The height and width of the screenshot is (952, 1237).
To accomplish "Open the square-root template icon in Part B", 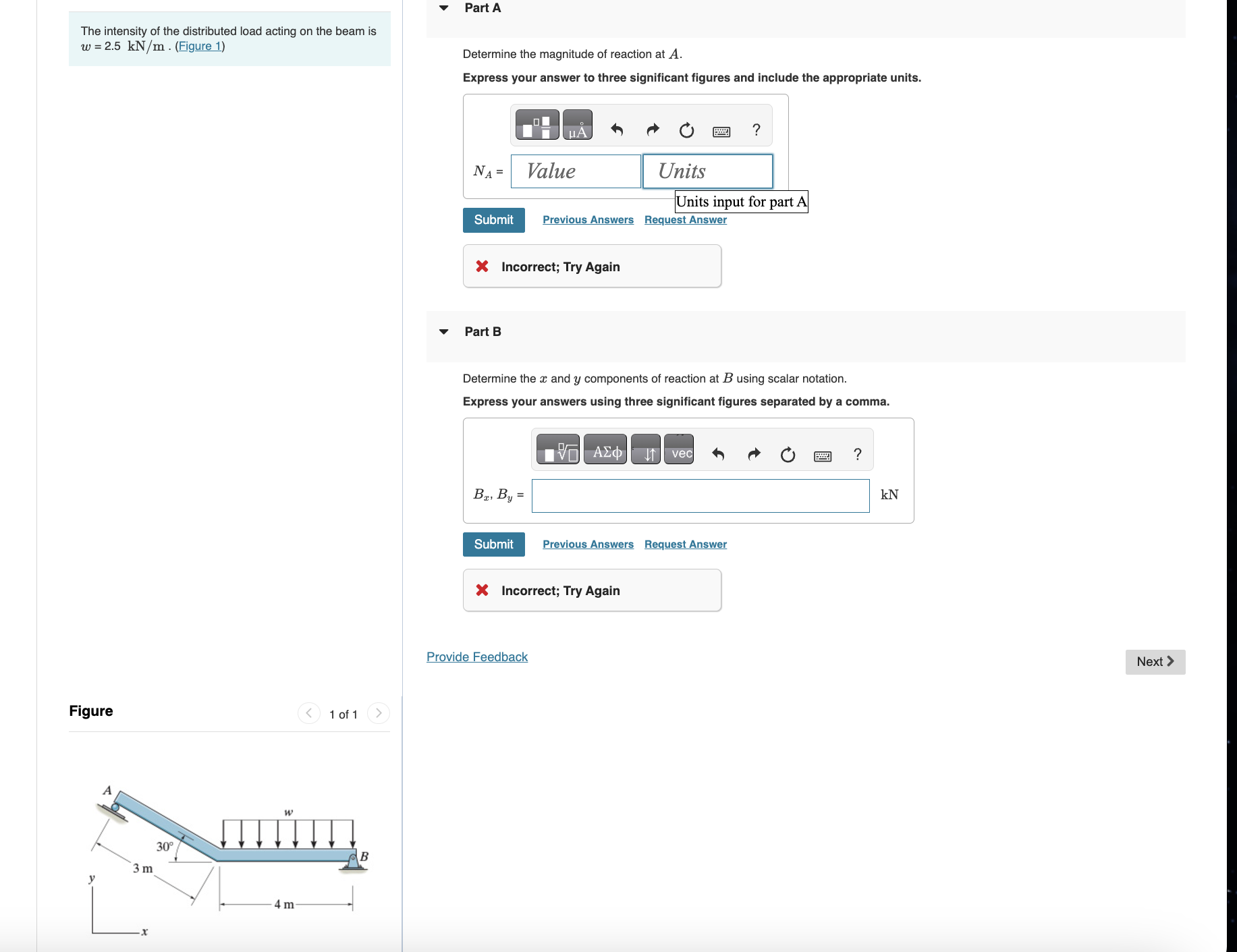I will click(558, 449).
